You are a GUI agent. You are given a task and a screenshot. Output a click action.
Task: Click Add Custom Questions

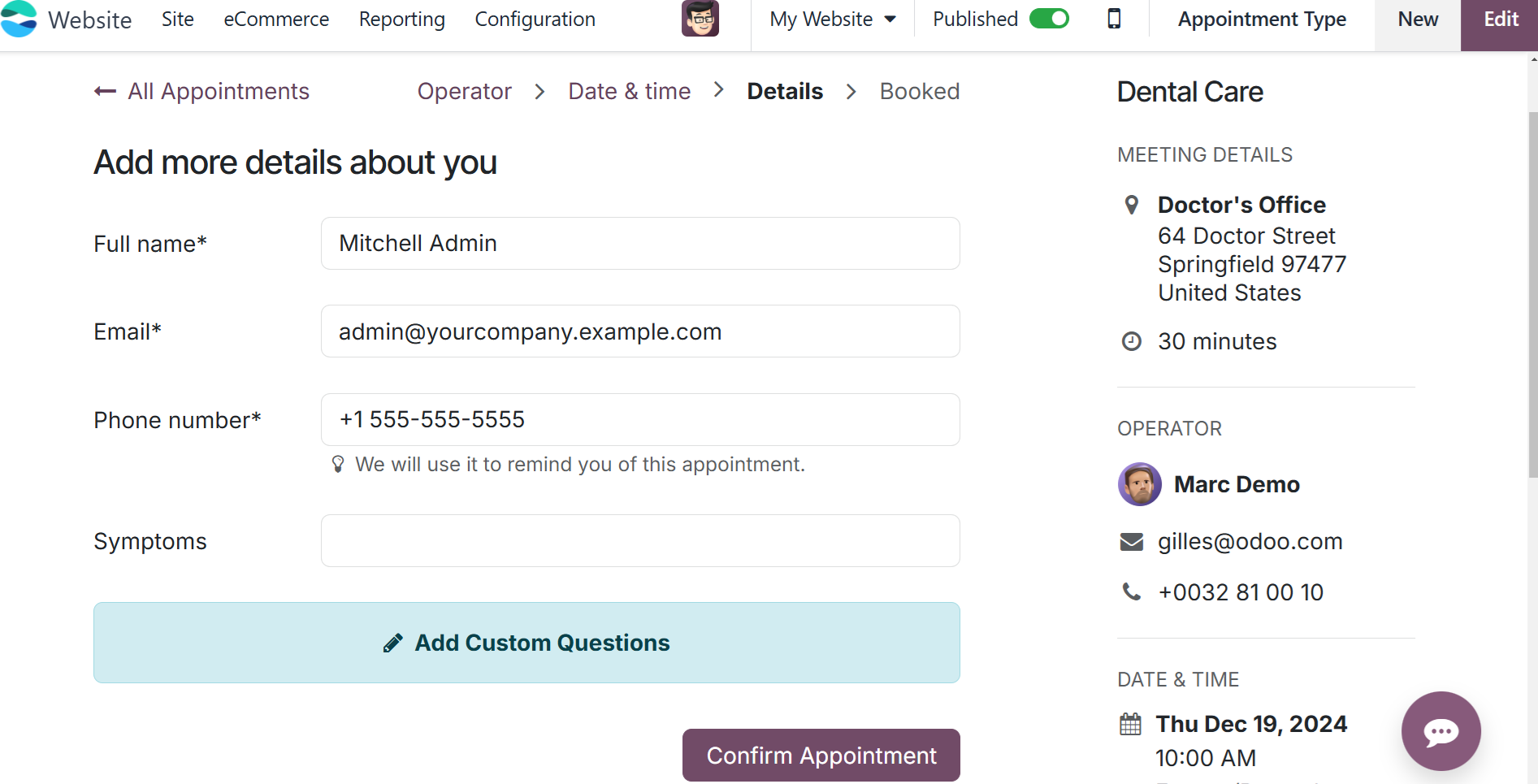526,643
